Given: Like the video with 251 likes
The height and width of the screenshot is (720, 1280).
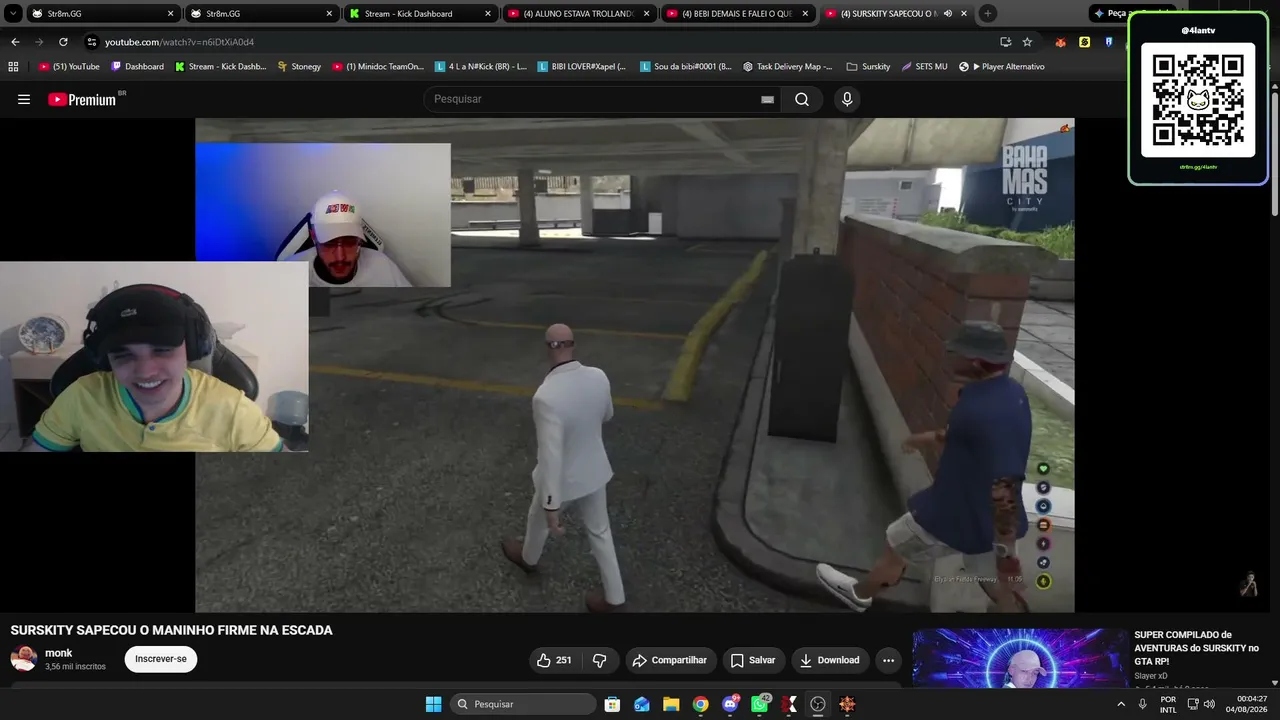Looking at the screenshot, I should point(554,660).
